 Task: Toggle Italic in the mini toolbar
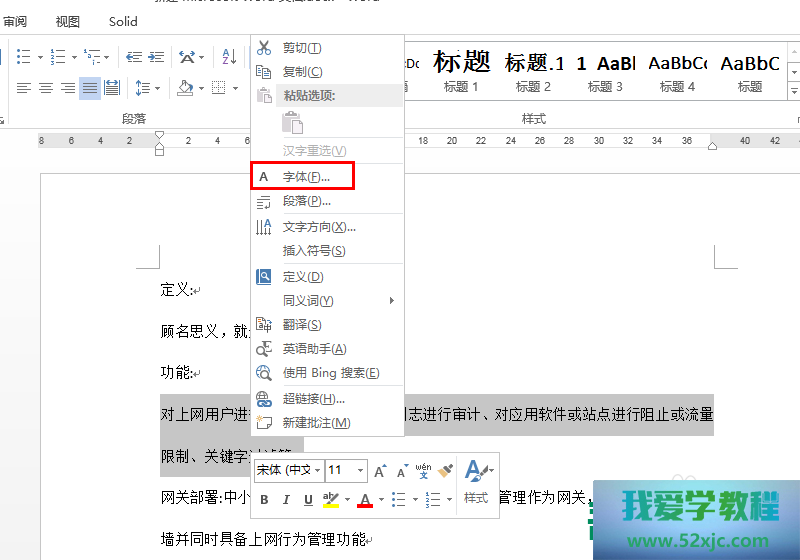click(x=286, y=499)
